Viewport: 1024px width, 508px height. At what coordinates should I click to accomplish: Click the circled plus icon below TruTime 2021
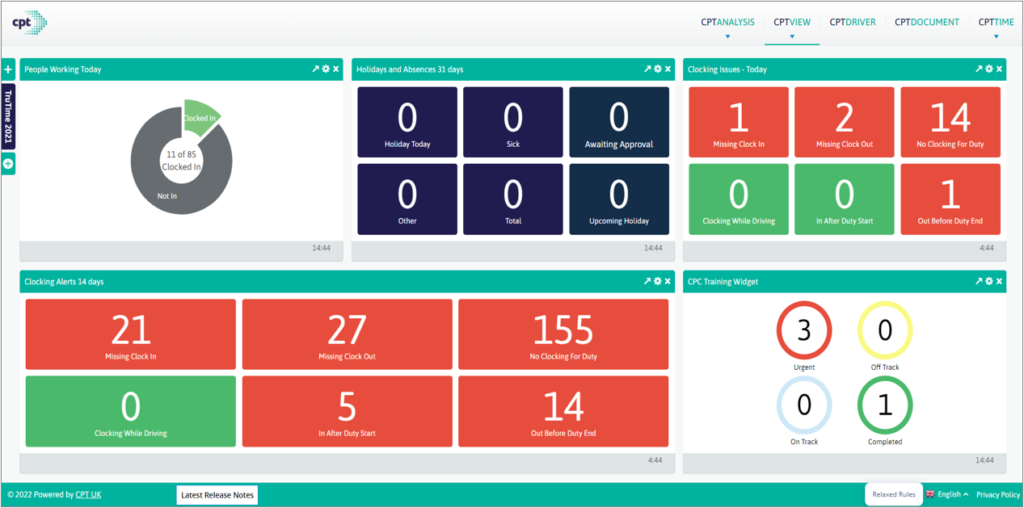(x=8, y=164)
